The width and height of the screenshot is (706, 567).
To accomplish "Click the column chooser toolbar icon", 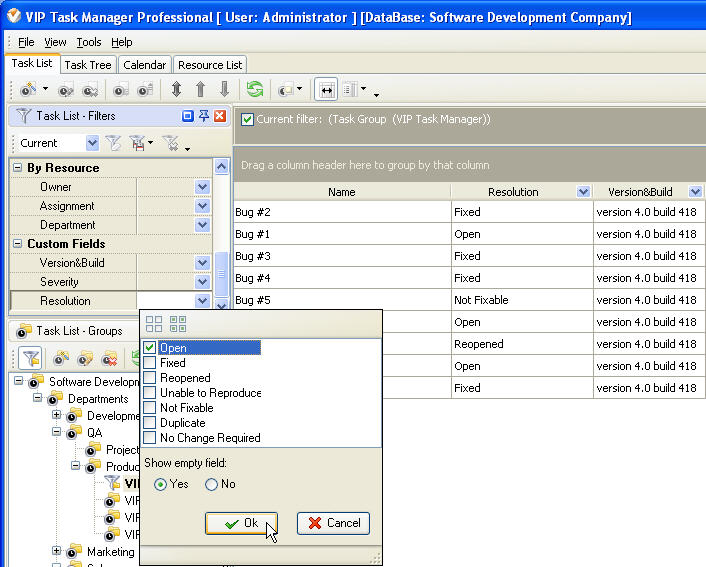I will (351, 89).
